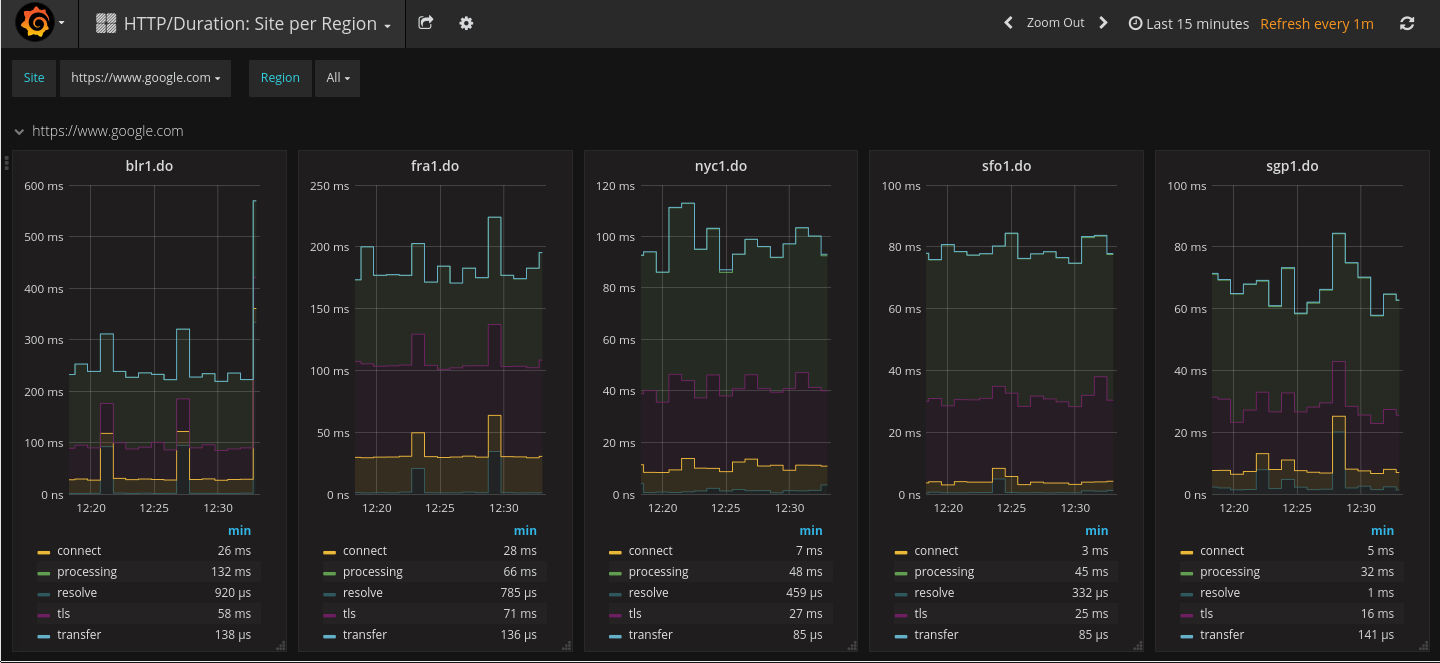
Task: Sort the fra1.do legend by min column
Action: pyautogui.click(x=525, y=531)
